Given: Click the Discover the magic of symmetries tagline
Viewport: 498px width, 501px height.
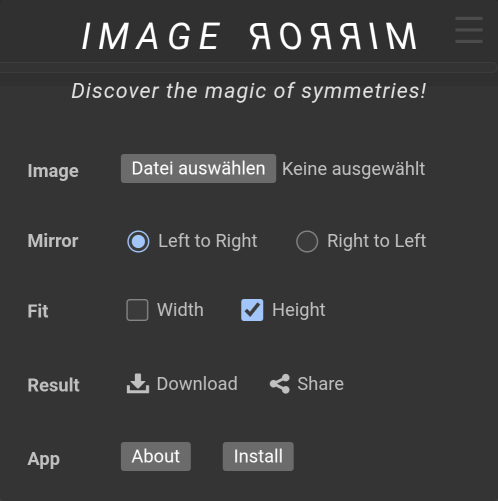Looking at the screenshot, I should click(249, 91).
